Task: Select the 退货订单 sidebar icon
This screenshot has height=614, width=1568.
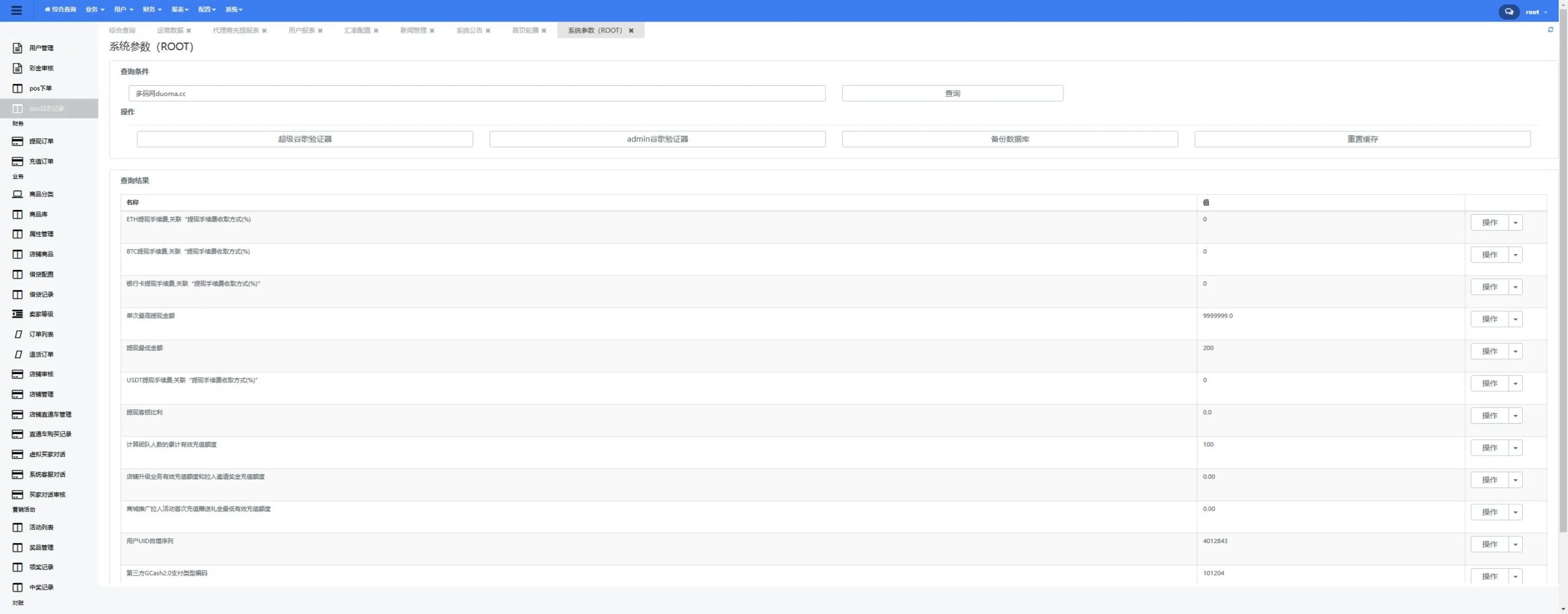Action: pyautogui.click(x=18, y=354)
